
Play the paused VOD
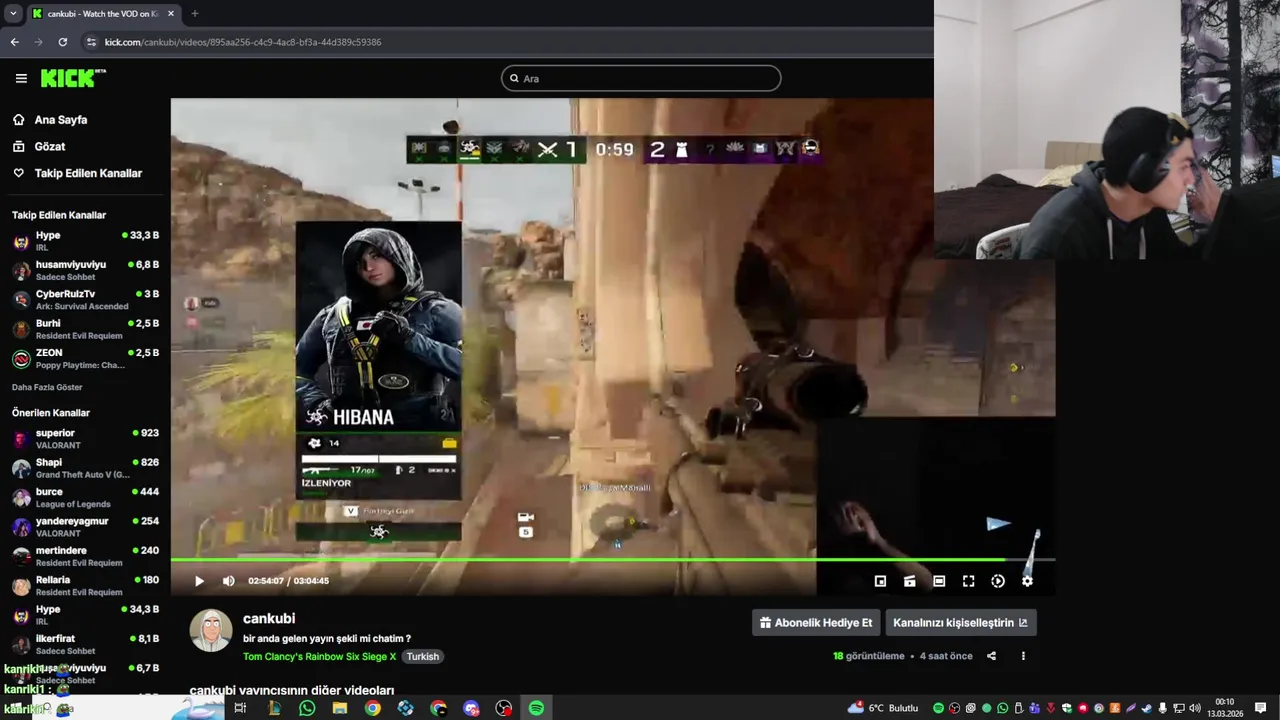[x=199, y=581]
